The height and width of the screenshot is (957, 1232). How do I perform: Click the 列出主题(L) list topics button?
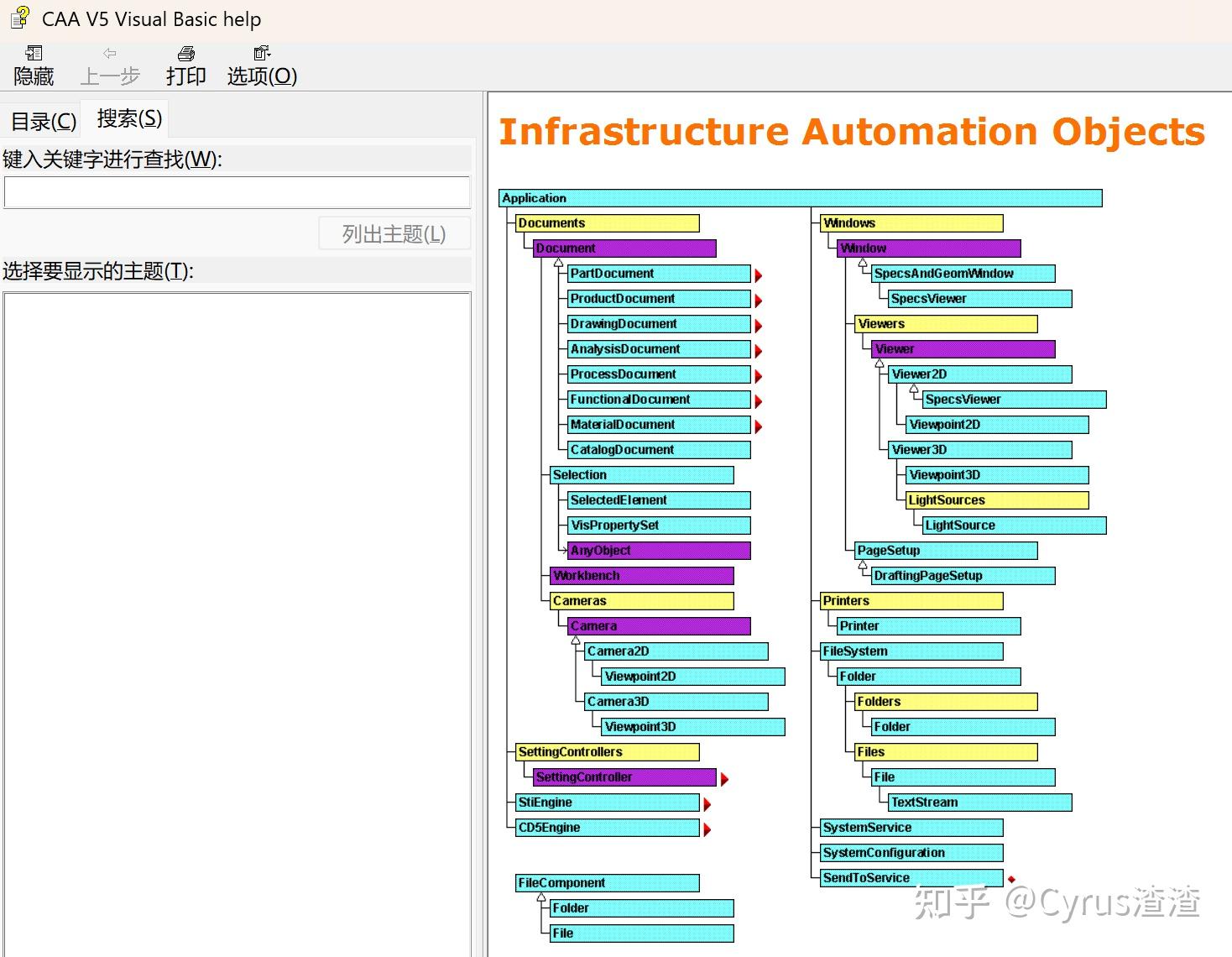(394, 233)
